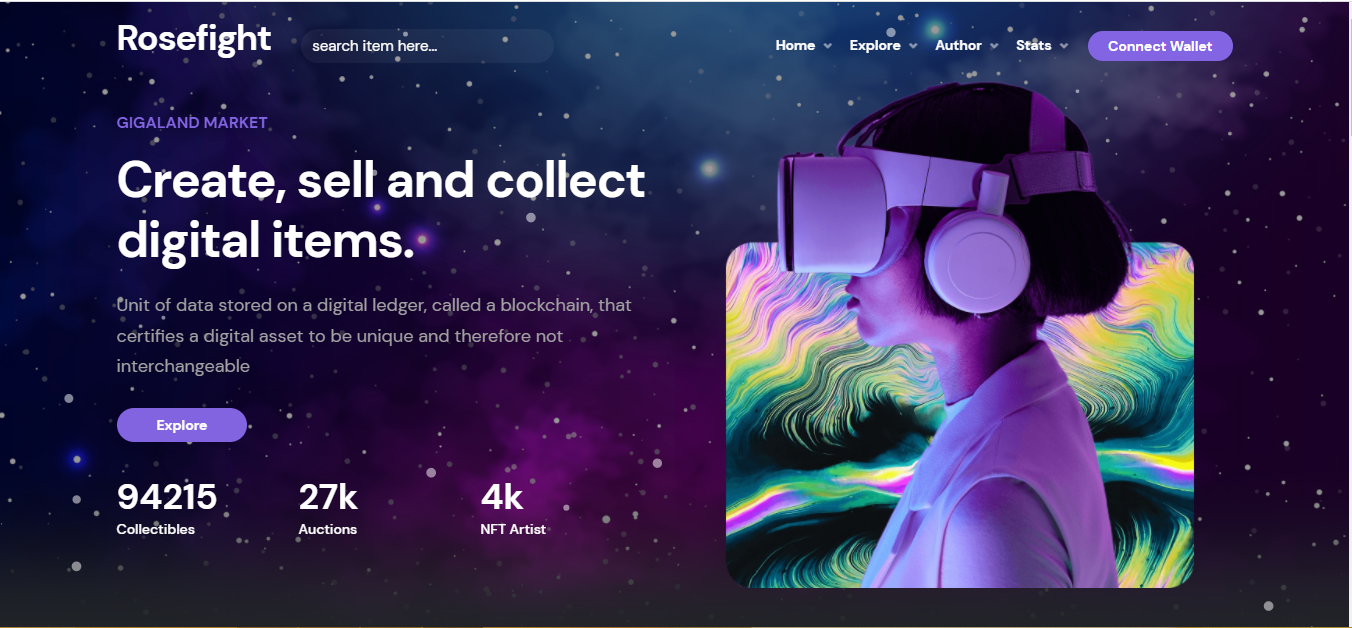The height and width of the screenshot is (628, 1352).
Task: Click the 94215 Collectibles counter
Action: pos(167,509)
